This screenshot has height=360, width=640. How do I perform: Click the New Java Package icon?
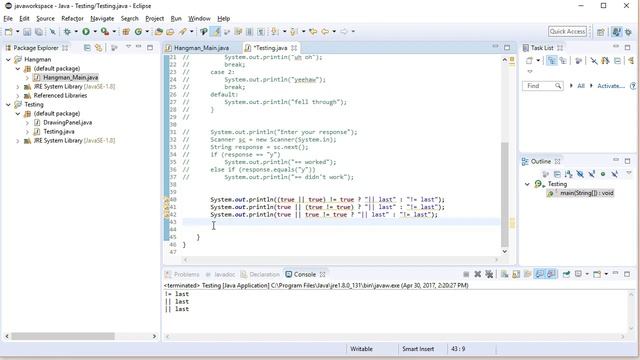(x=126, y=31)
